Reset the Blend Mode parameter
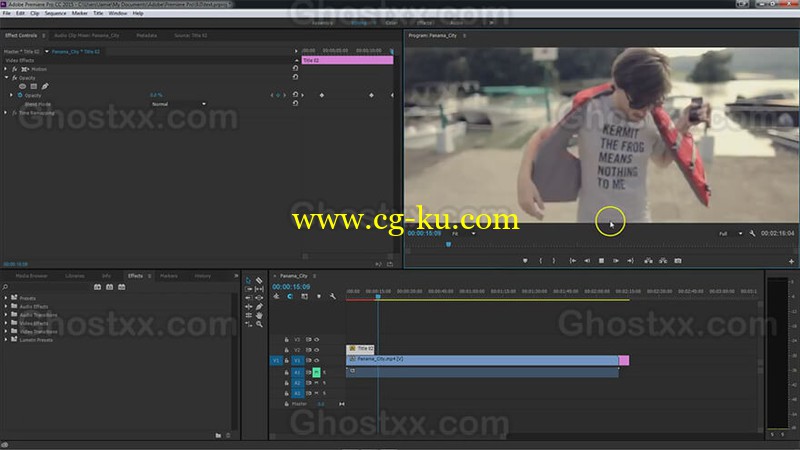The width and height of the screenshot is (800, 450). tap(295, 103)
